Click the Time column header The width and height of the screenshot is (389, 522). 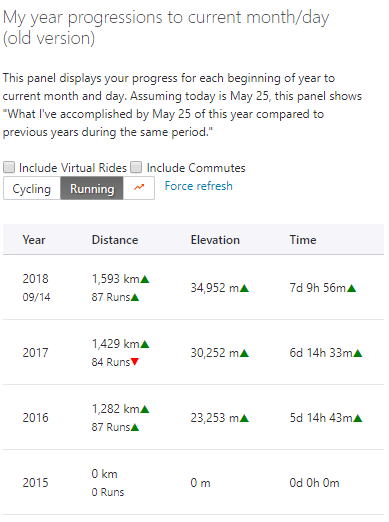[303, 240]
